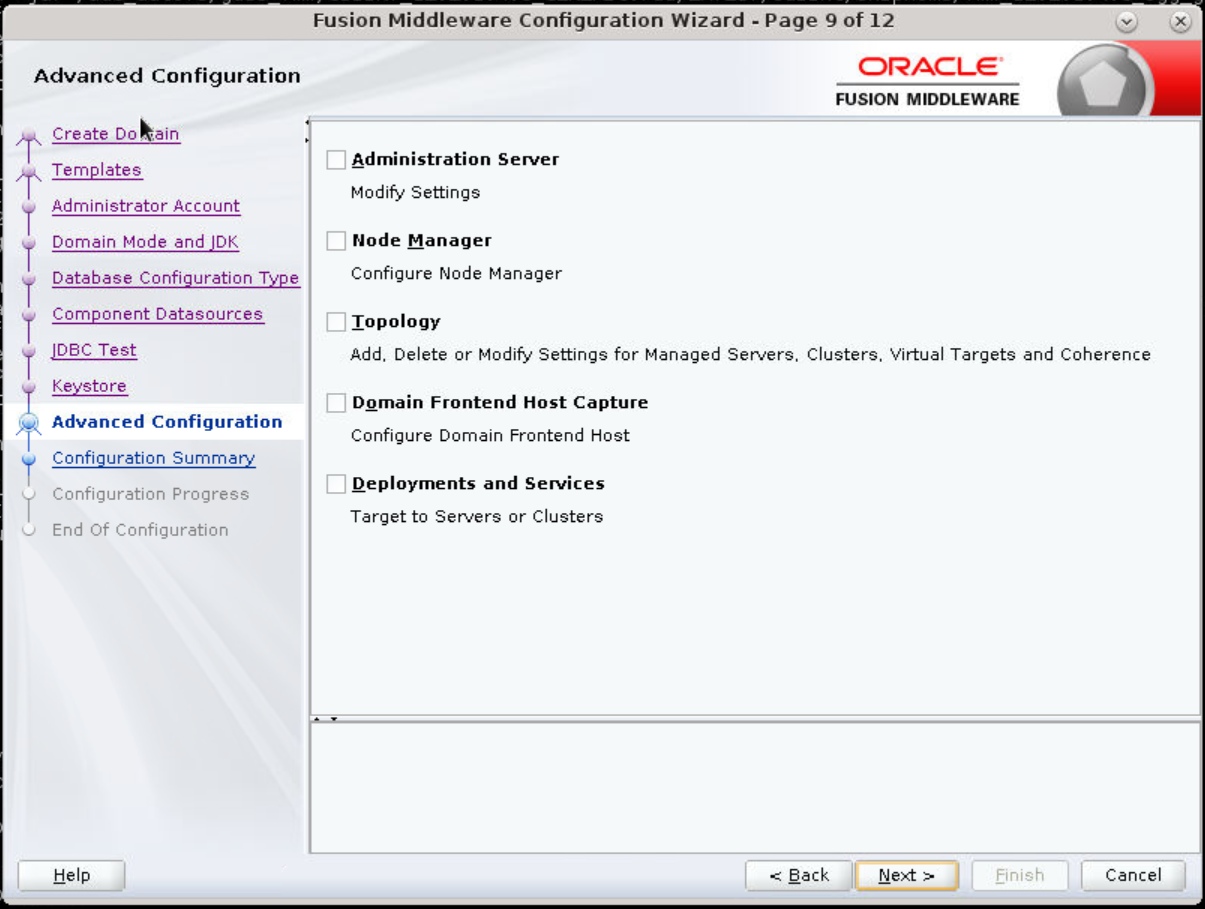Select Advanced Configuration in the step list
Viewport: 1205px width, 909px height.
167,422
